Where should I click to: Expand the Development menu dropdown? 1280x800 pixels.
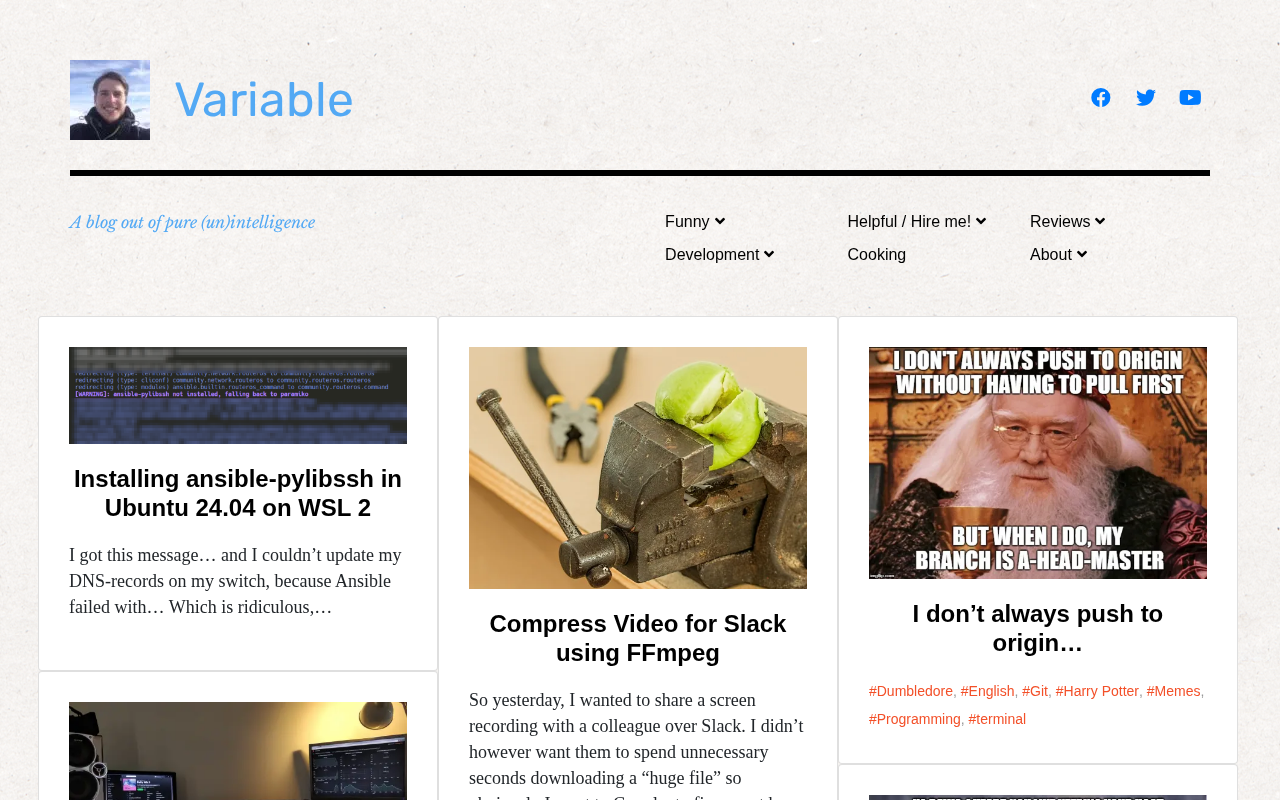720,254
